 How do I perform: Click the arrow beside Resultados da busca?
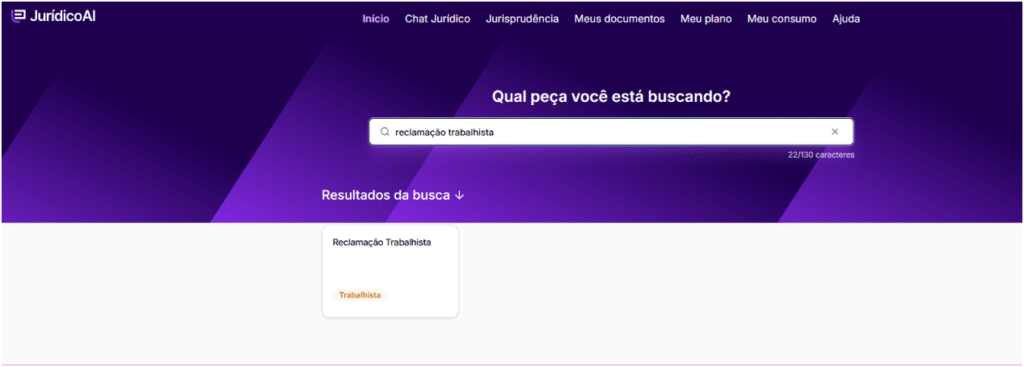tap(459, 195)
